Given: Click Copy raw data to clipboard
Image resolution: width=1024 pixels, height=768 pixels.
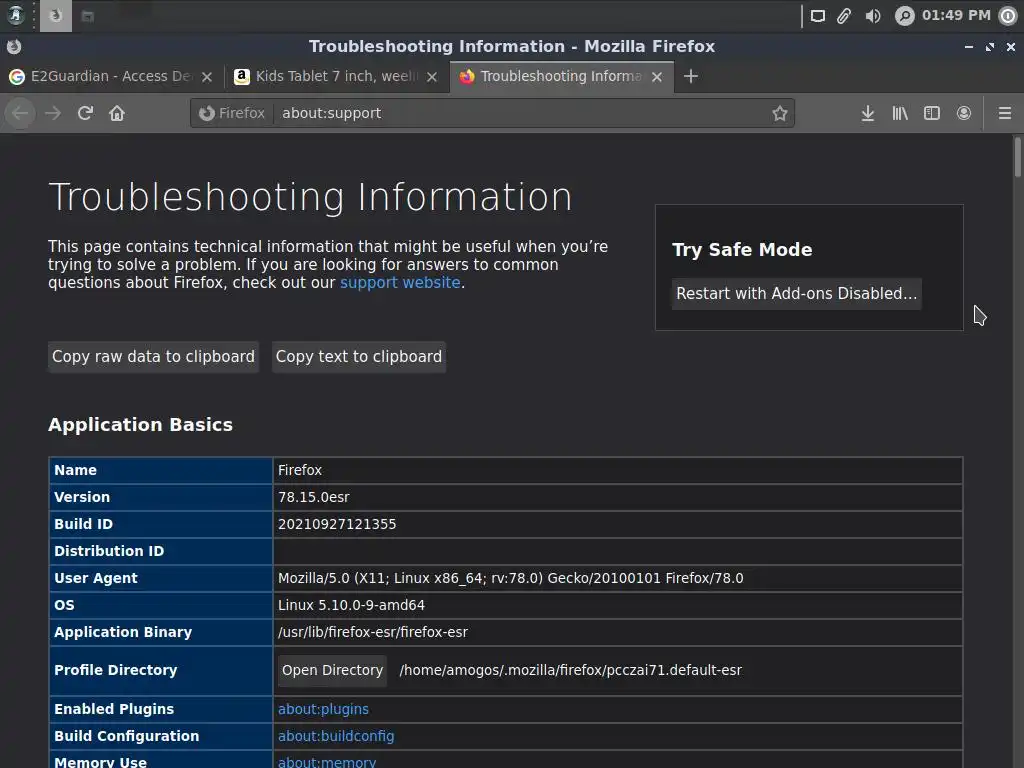Looking at the screenshot, I should click(153, 357).
